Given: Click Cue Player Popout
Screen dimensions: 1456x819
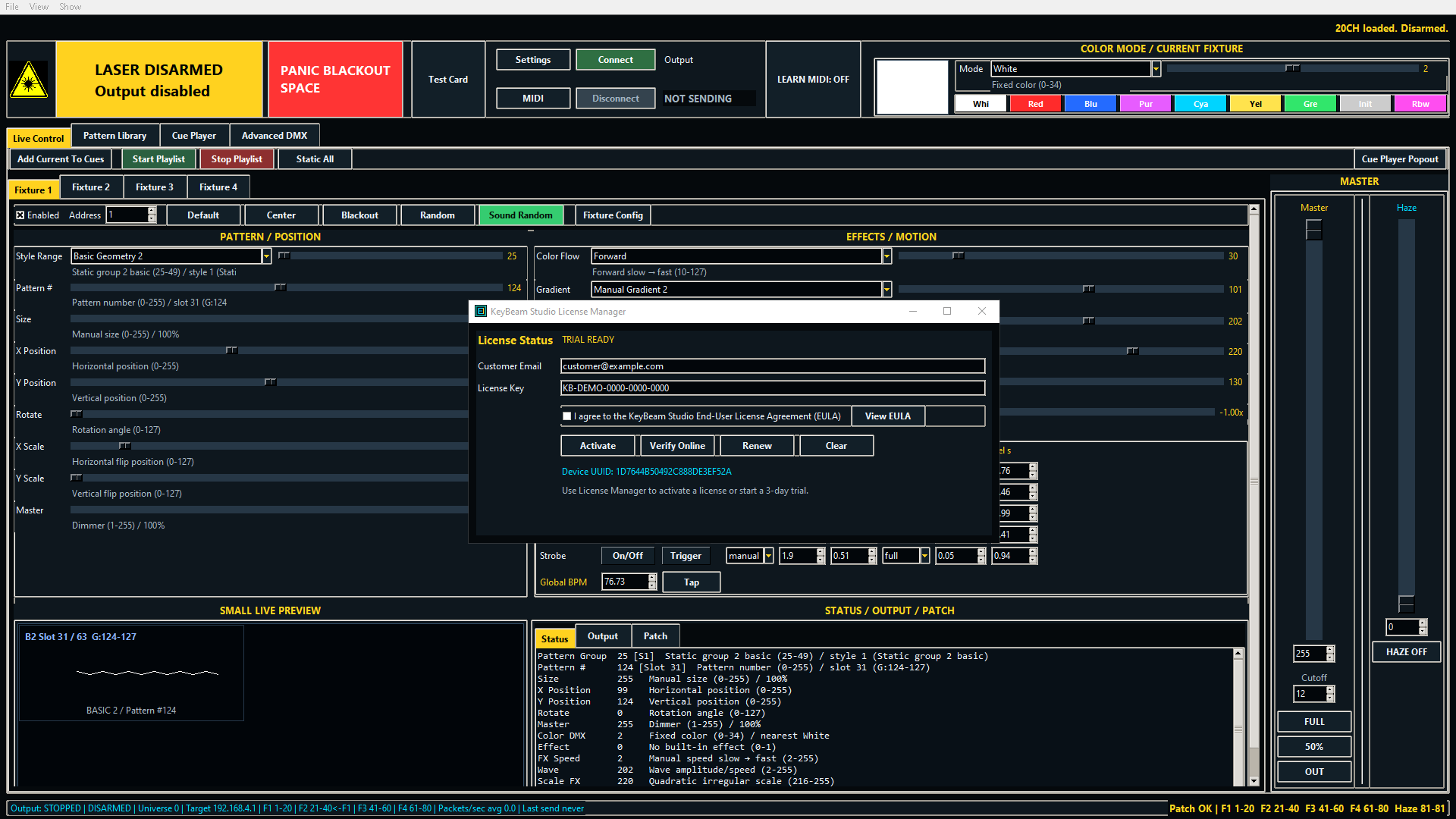Looking at the screenshot, I should point(1400,159).
